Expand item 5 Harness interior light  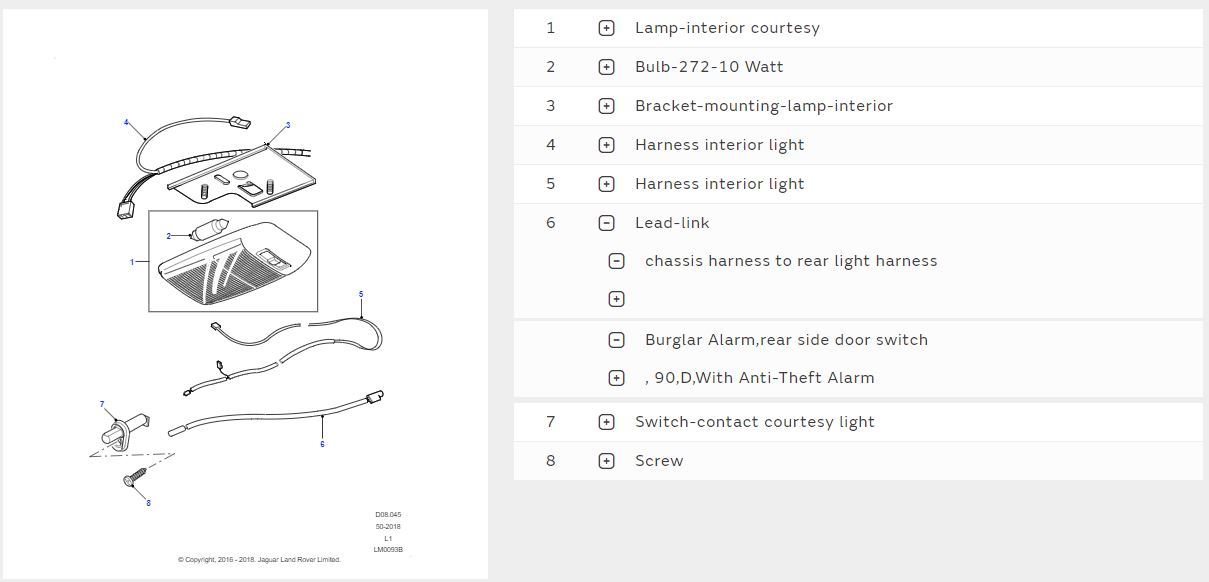point(606,184)
